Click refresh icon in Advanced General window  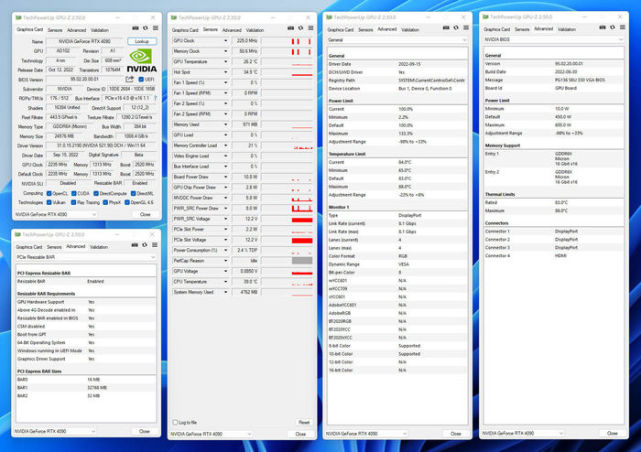point(456,28)
